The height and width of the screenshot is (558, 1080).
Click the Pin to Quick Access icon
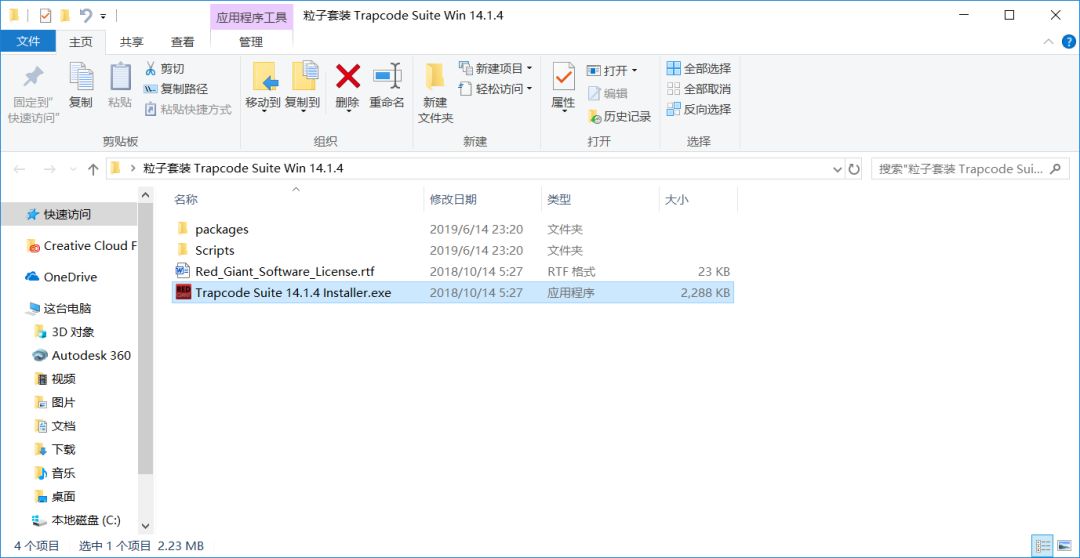point(33,77)
